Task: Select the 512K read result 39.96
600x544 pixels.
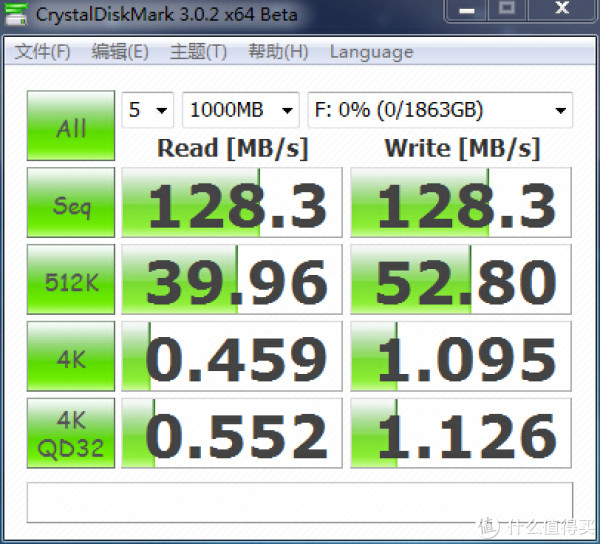Action: (232, 279)
